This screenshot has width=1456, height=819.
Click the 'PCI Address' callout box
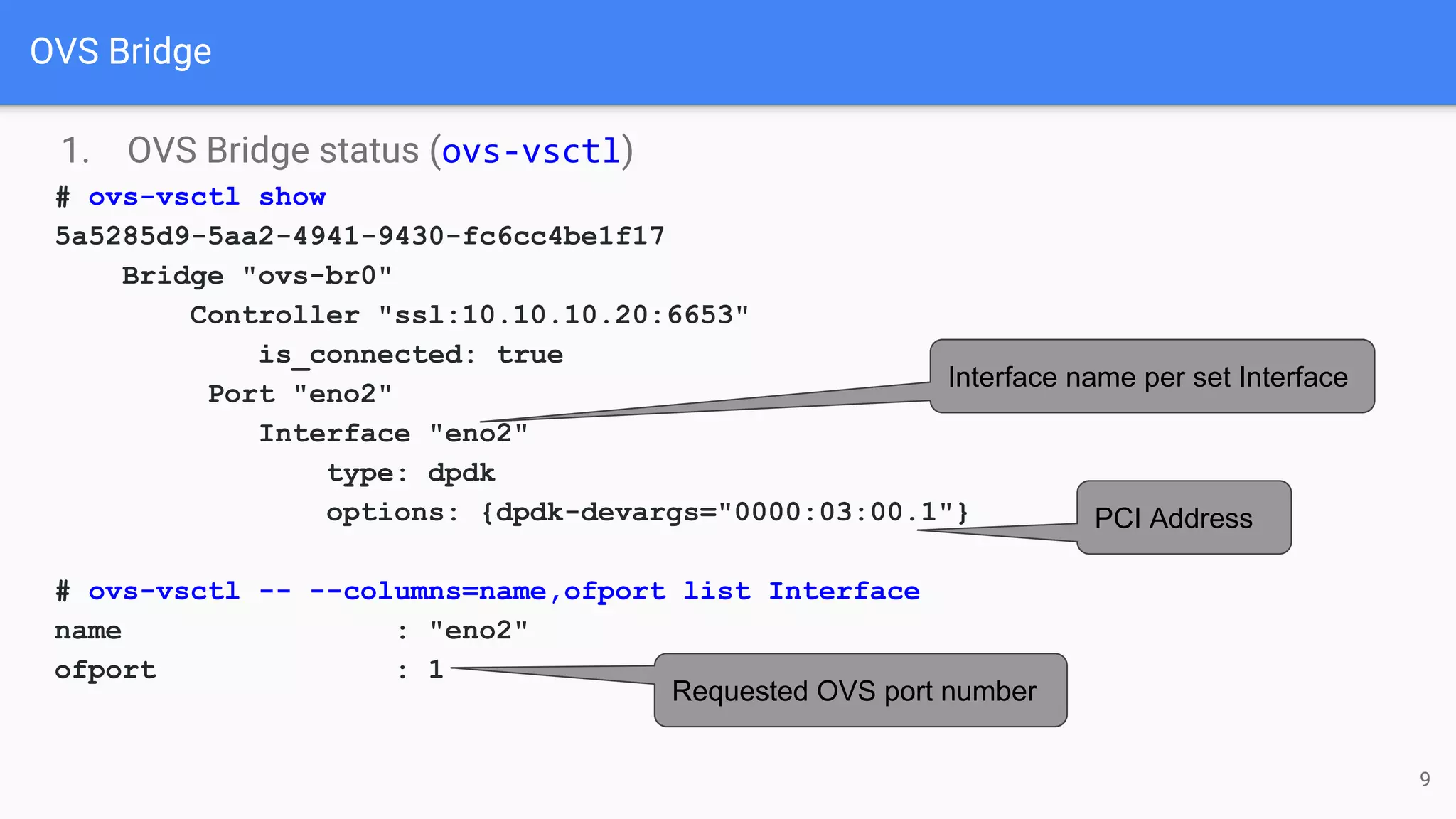pos(1184,518)
